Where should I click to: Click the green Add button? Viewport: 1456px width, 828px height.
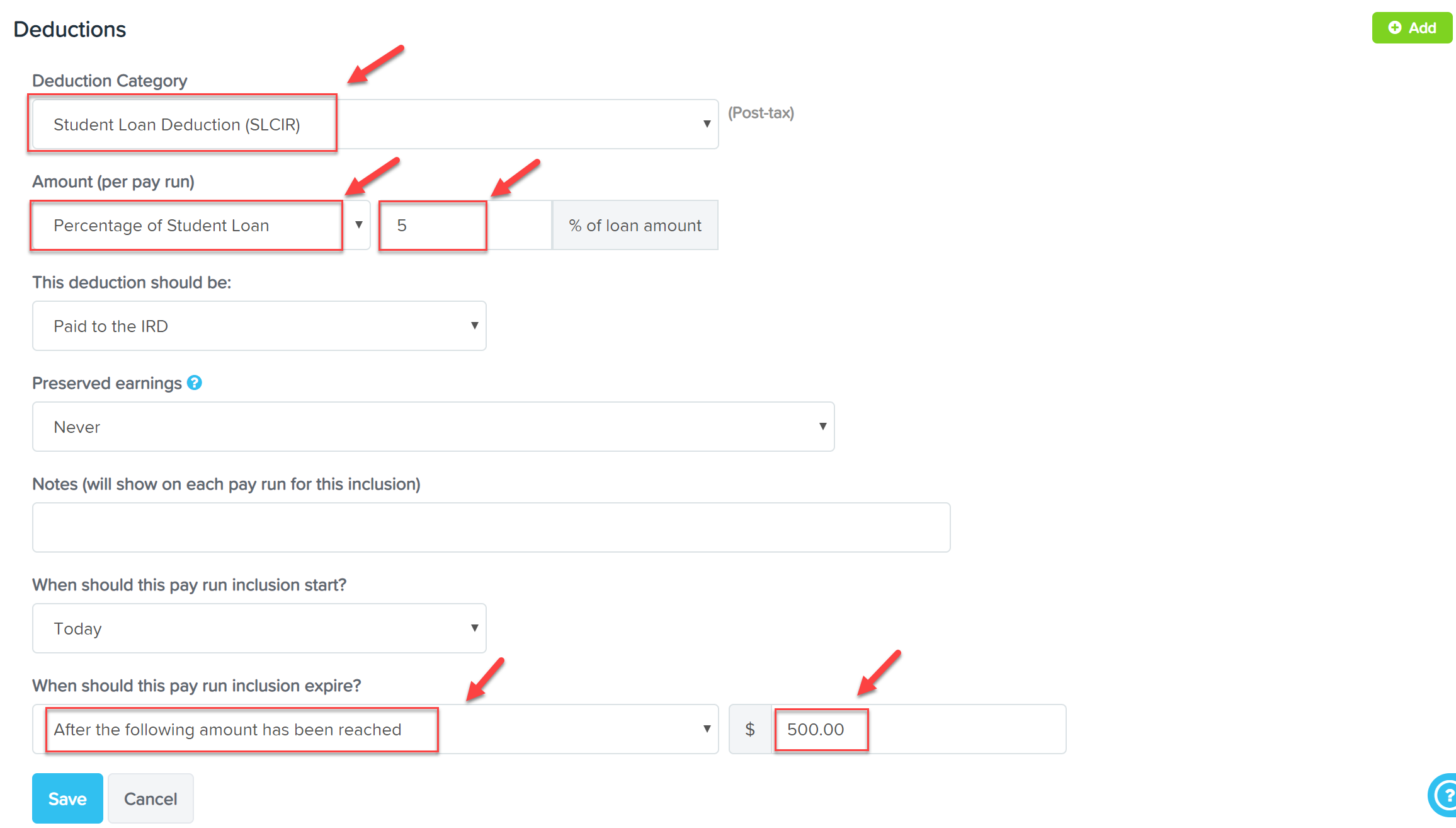tap(1413, 28)
